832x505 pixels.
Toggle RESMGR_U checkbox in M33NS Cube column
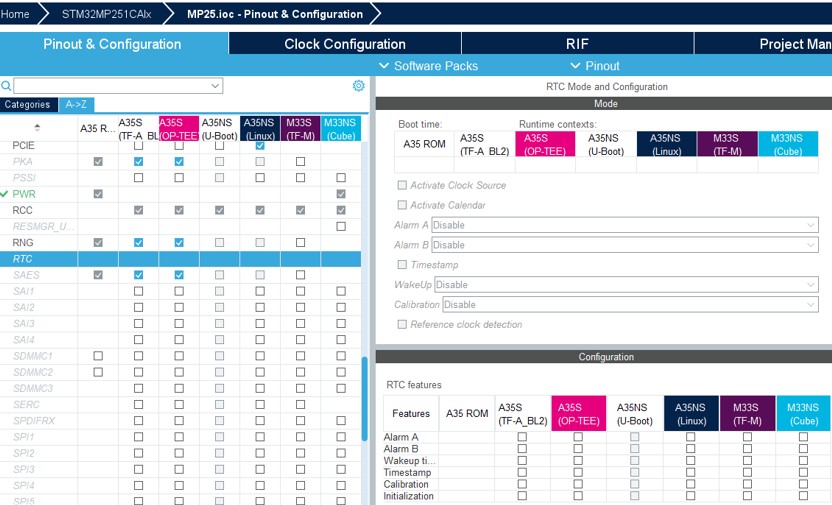point(341,227)
